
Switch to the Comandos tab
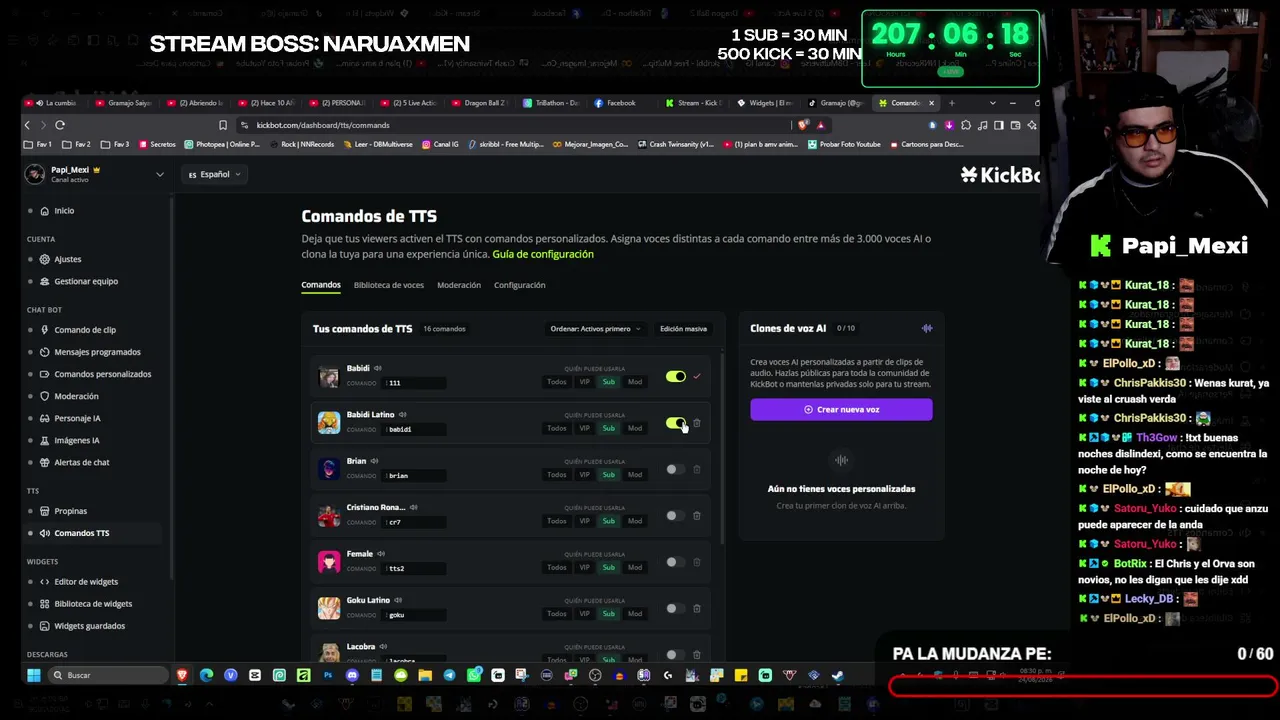point(321,285)
